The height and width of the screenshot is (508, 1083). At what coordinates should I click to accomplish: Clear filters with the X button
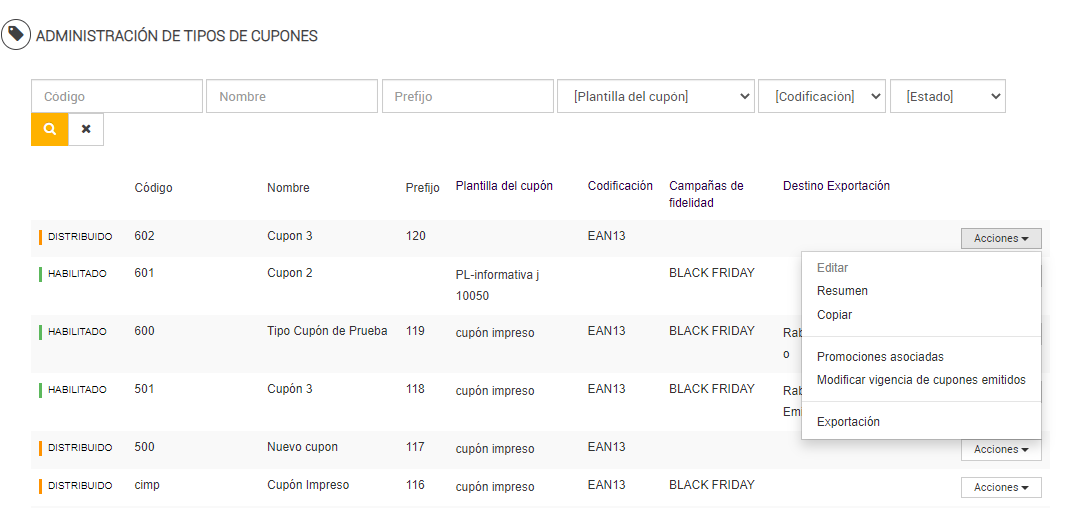[x=86, y=130]
